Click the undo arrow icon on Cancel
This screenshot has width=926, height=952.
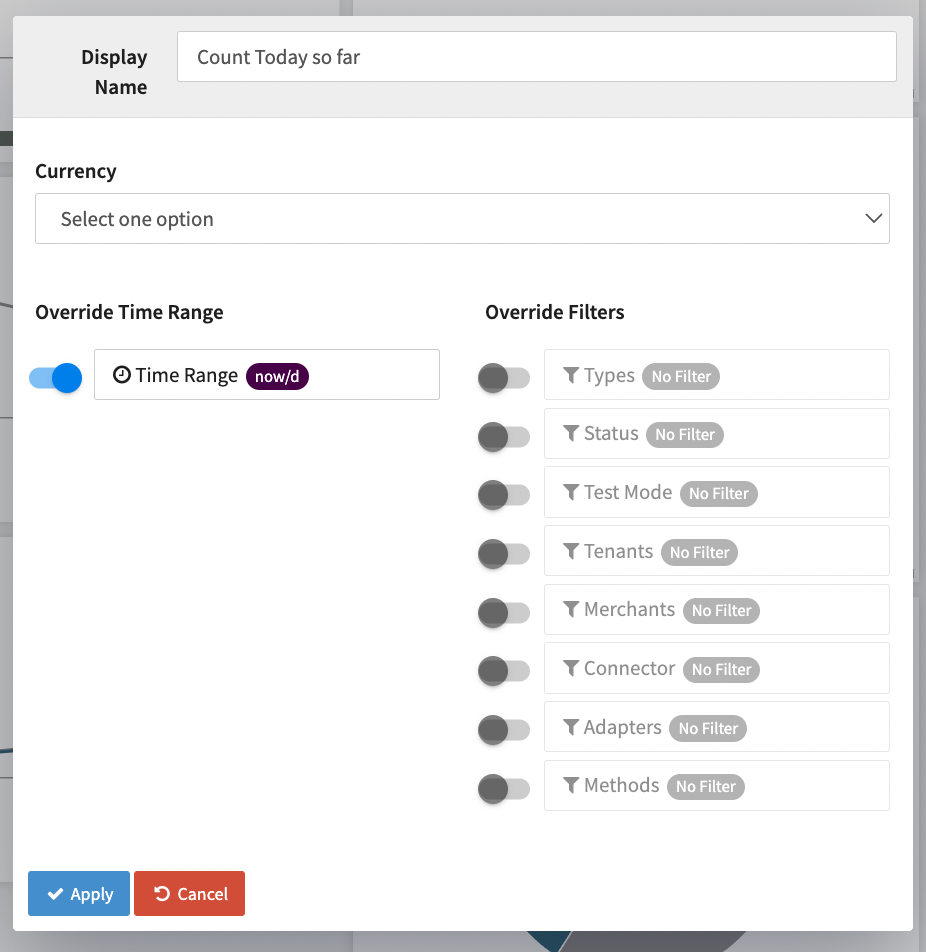162,894
